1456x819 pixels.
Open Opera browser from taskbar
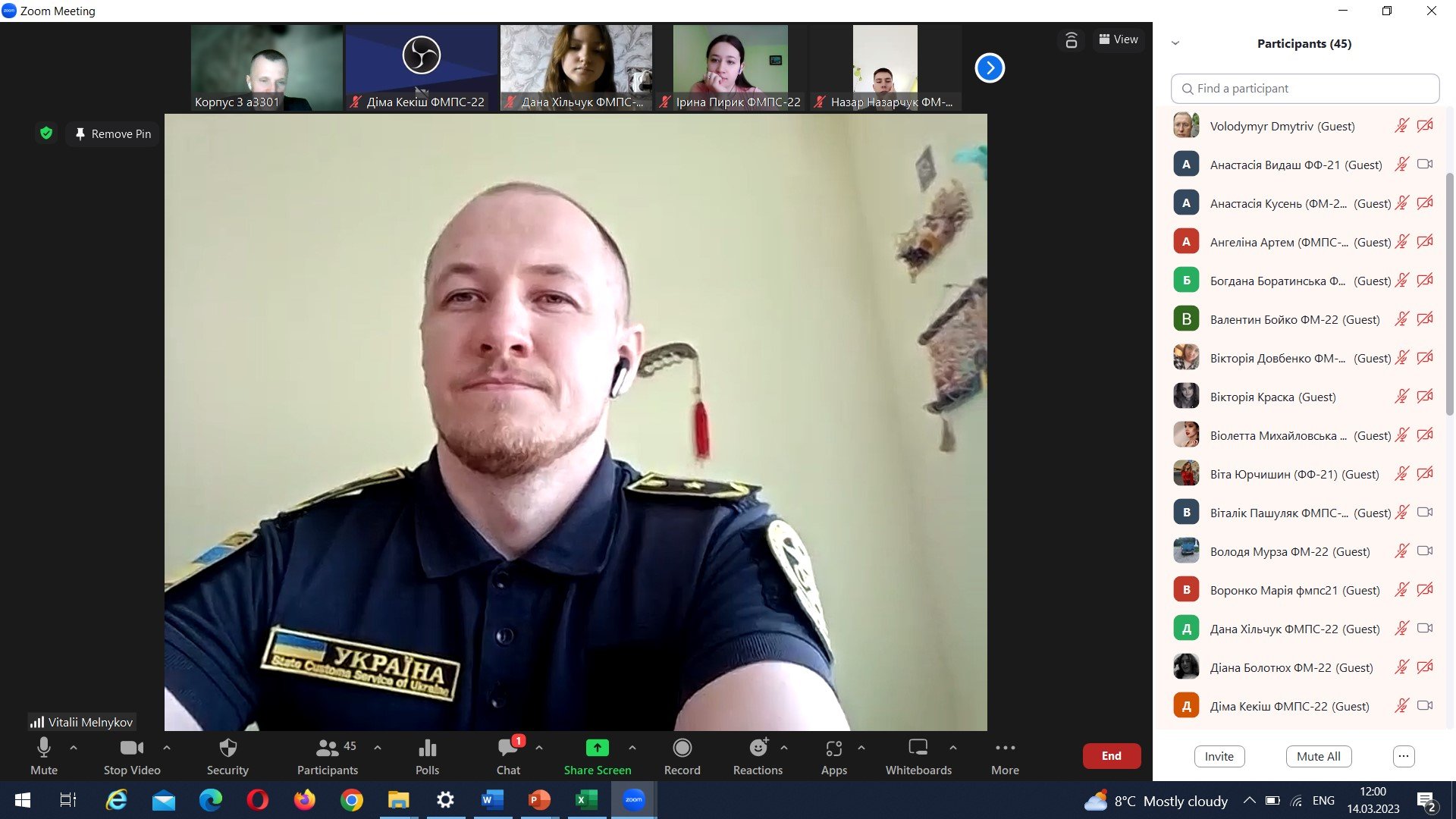(258, 800)
